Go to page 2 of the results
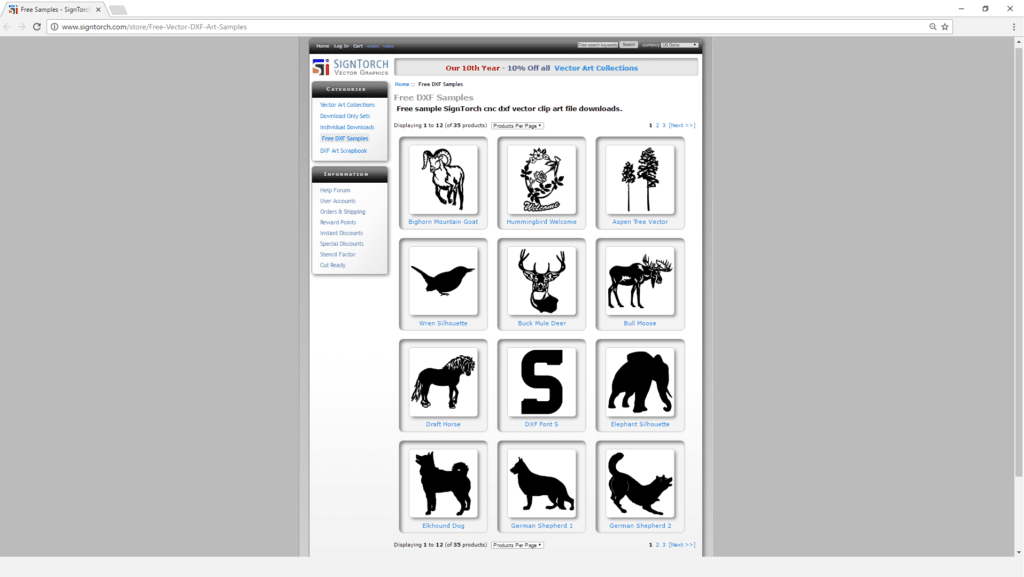This screenshot has height=577, width=1024. click(x=655, y=125)
